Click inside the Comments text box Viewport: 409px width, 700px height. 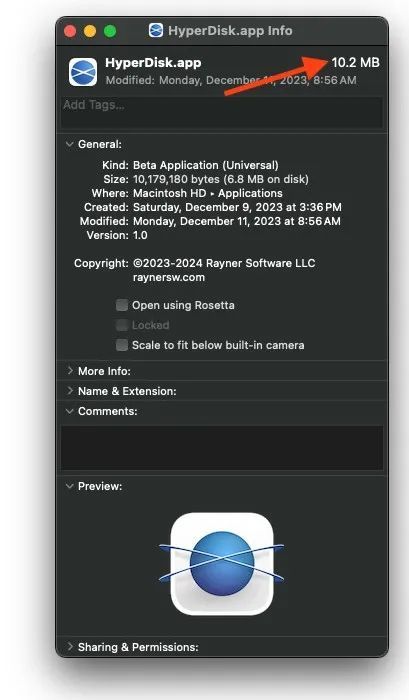[x=222, y=448]
